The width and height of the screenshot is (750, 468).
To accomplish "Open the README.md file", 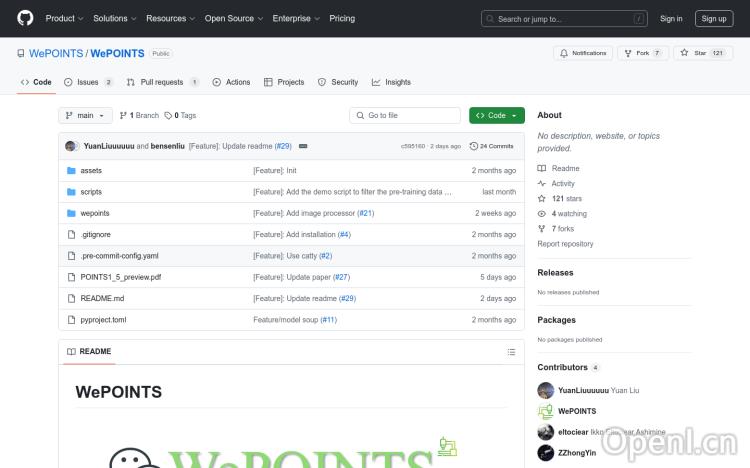I will point(102,298).
